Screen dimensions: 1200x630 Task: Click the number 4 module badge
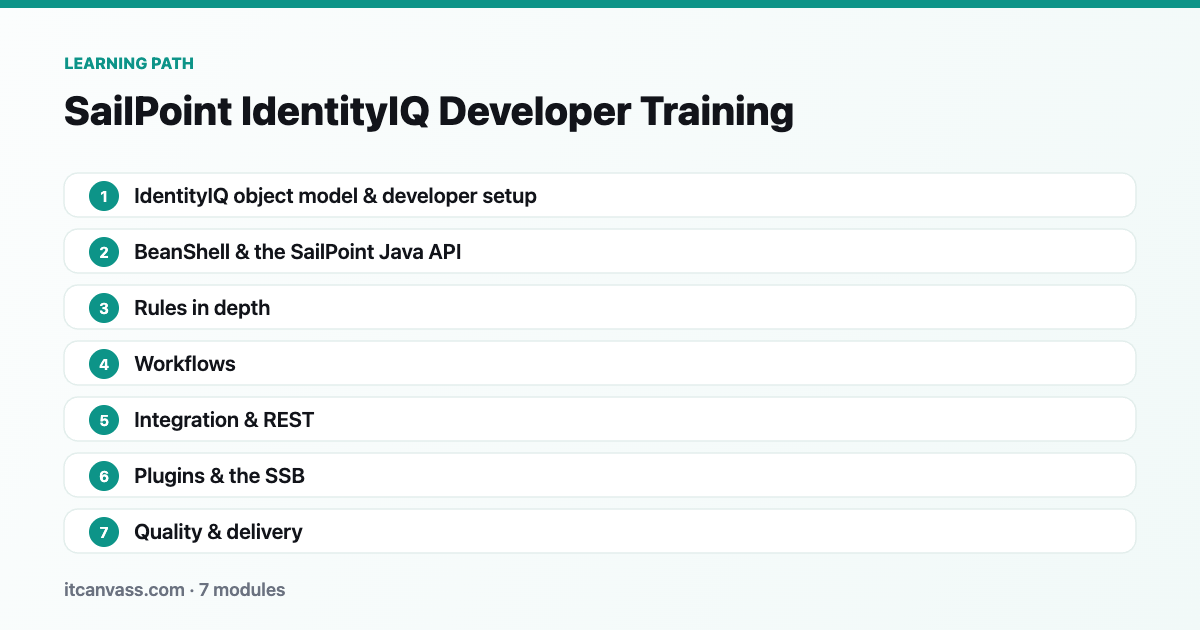point(104,364)
